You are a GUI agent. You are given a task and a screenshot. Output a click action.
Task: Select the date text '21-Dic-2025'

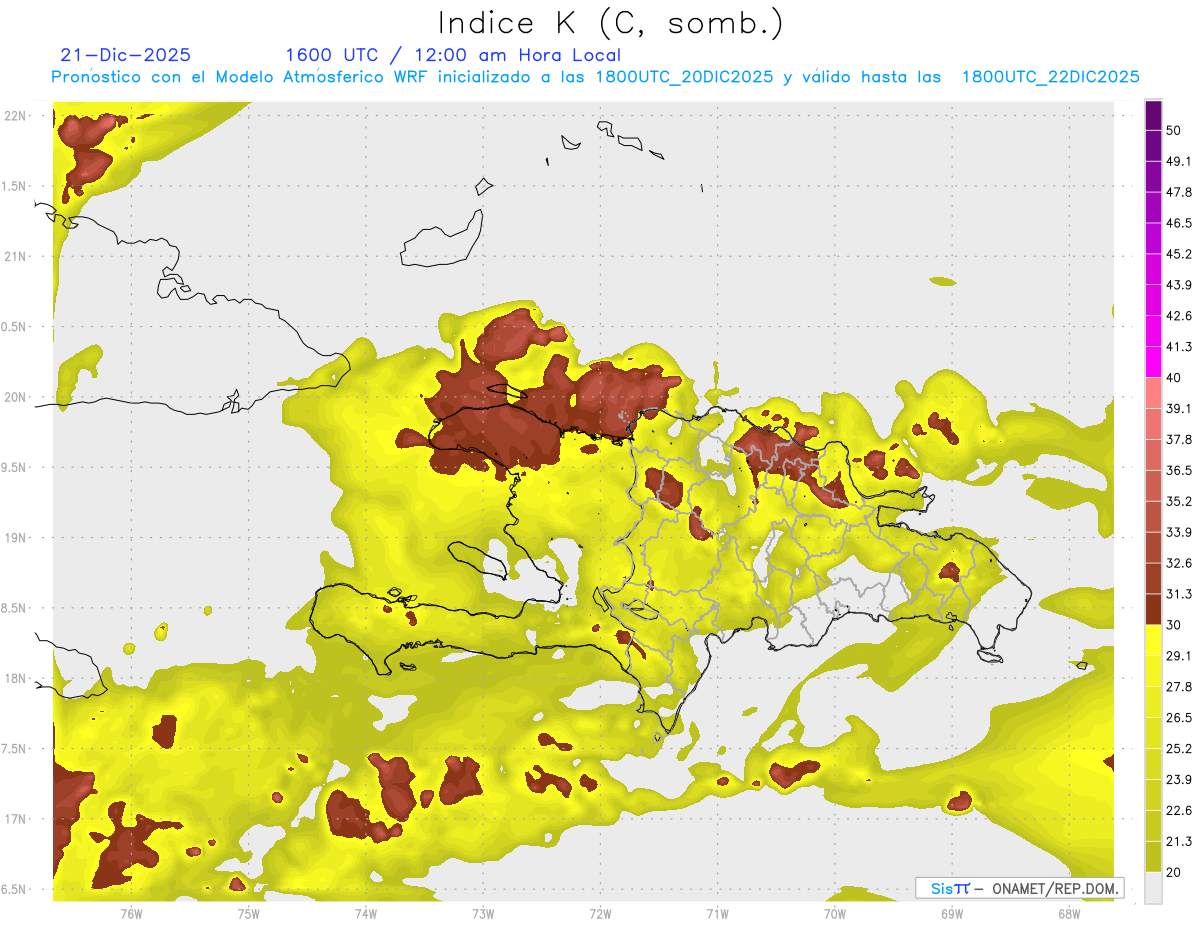pos(125,55)
